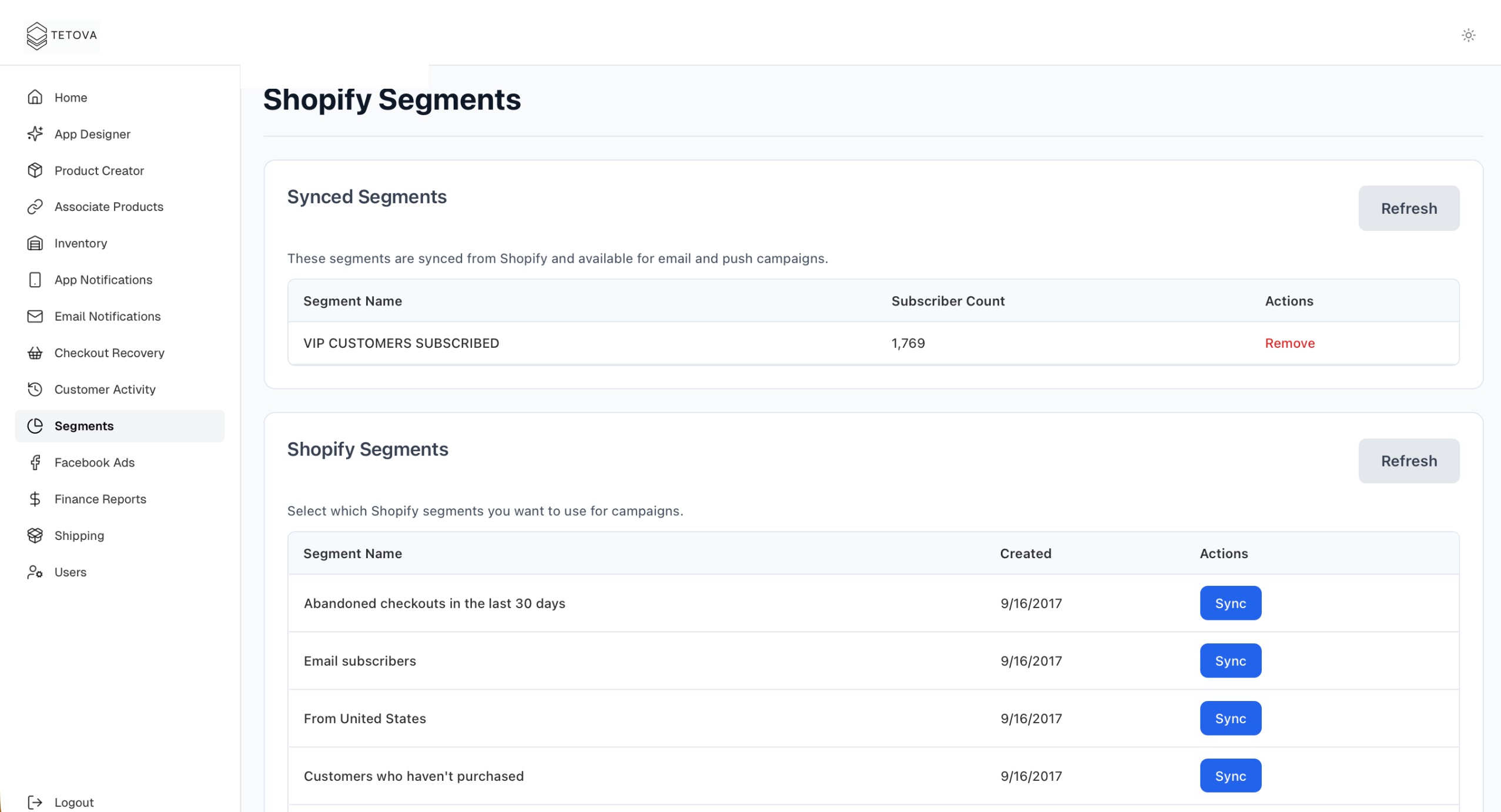The image size is (1501, 812).
Task: Remove the VIP CUSTOMERS SUBSCRIBED segment
Action: pyautogui.click(x=1289, y=343)
